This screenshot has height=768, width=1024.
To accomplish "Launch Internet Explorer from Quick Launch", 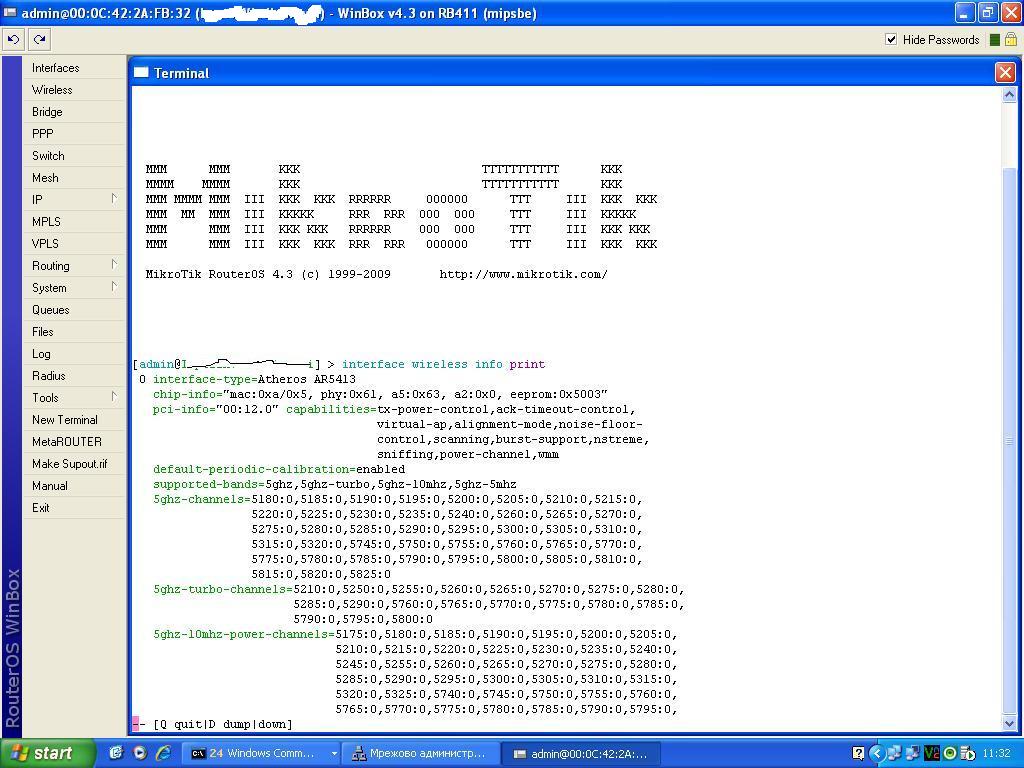I will pyautogui.click(x=162, y=754).
